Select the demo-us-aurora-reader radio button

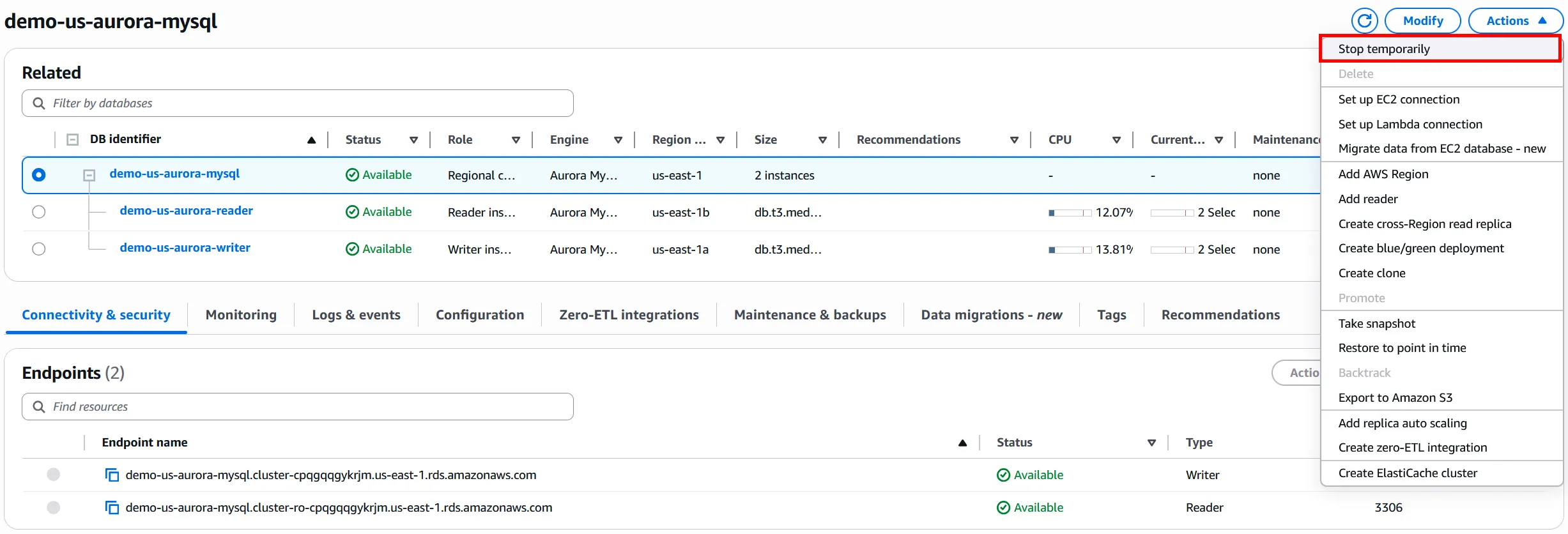point(39,212)
